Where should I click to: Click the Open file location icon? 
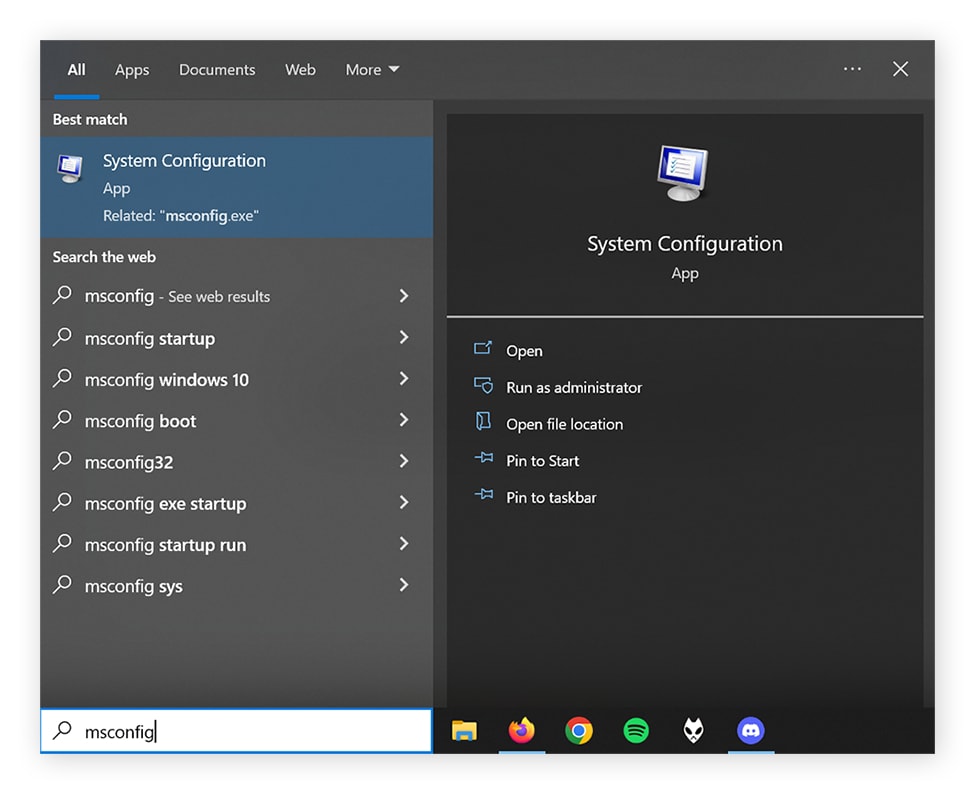coord(483,421)
